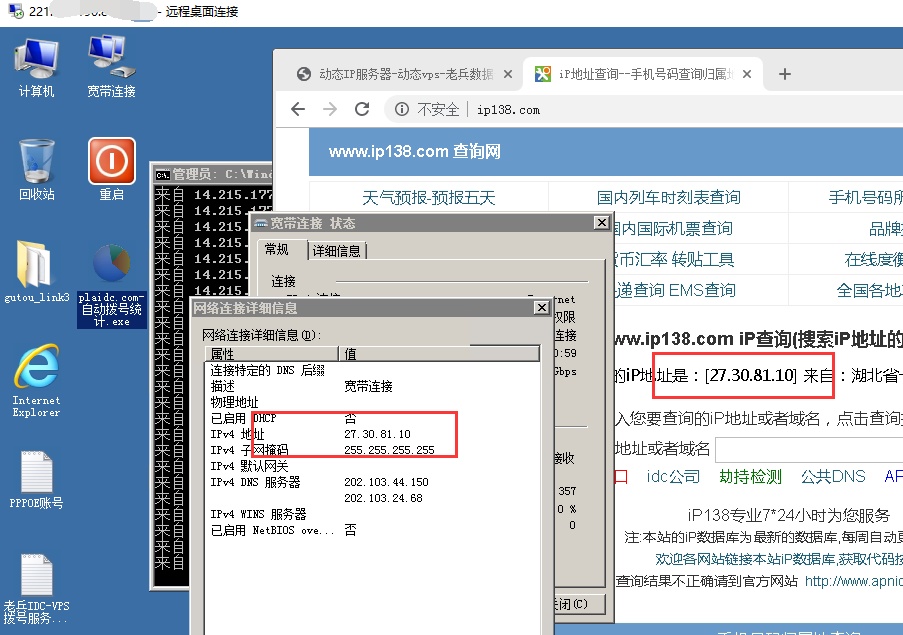Viewport: 903px width, 635px height.
Task: Click the 关闭(C) button in status dialog
Action: [x=579, y=604]
